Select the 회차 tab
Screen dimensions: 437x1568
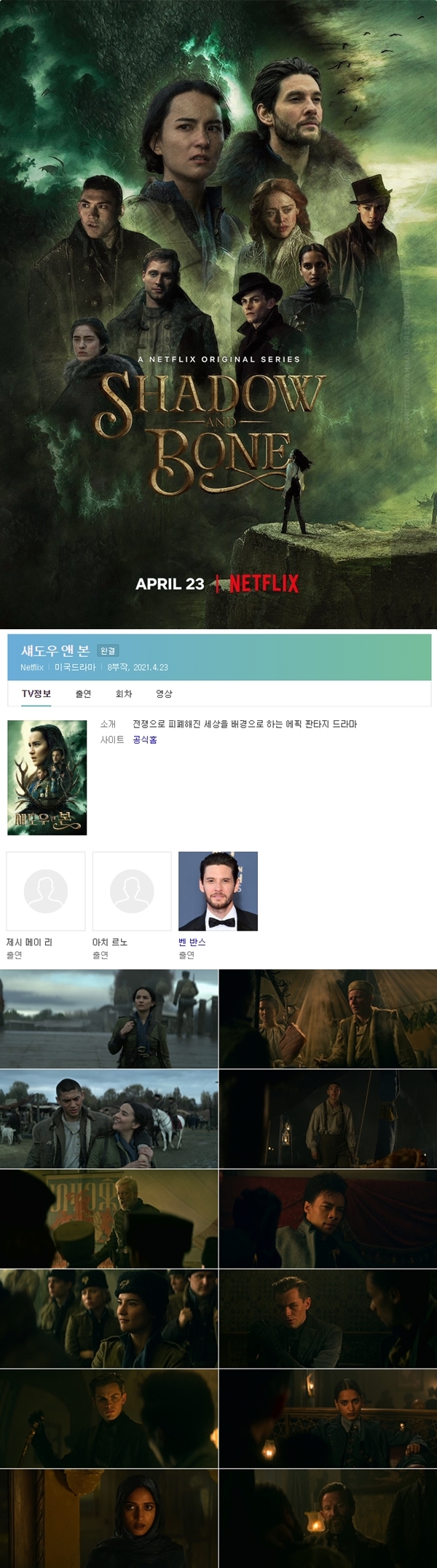(124, 693)
